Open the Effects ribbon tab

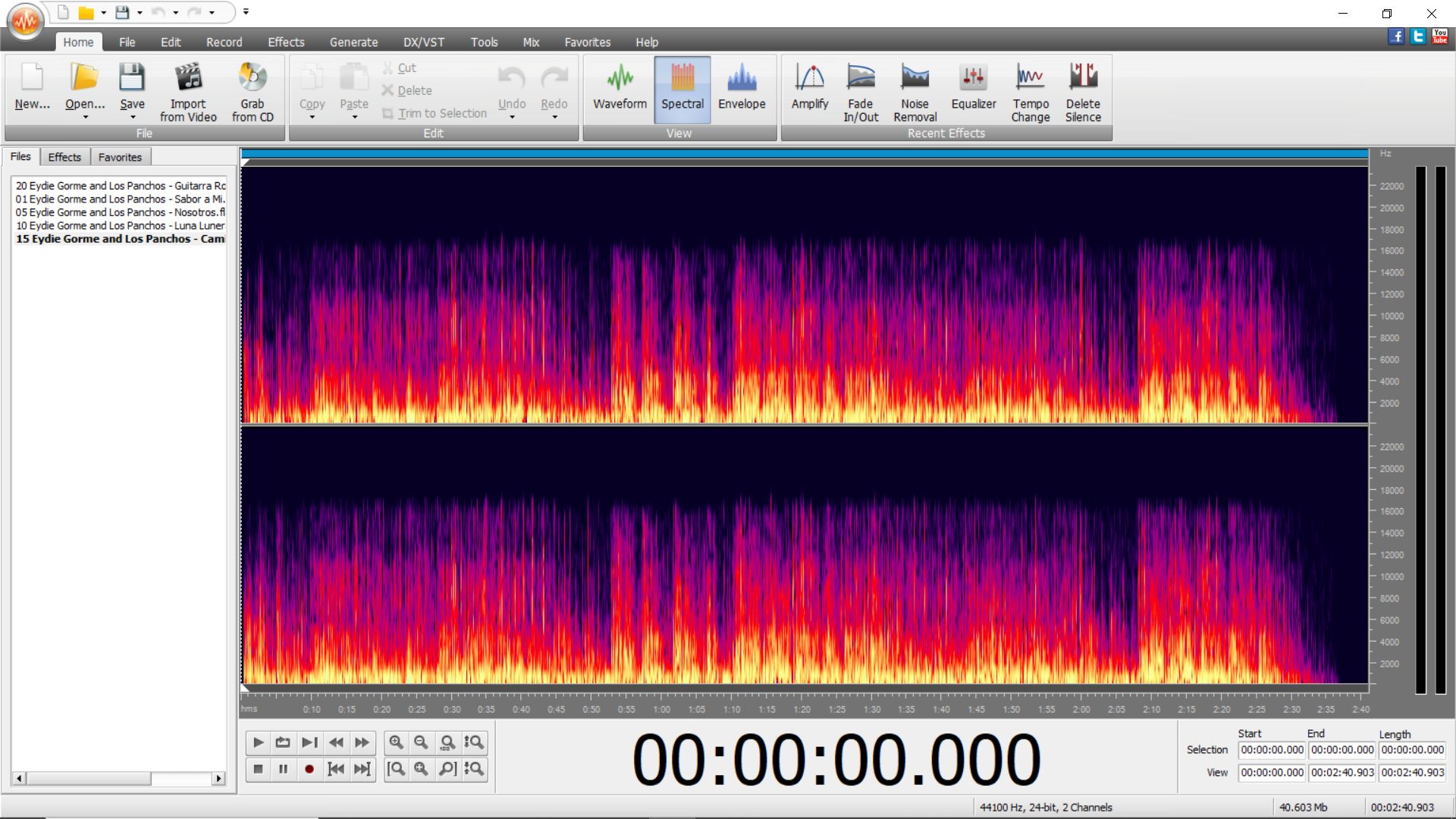tap(286, 42)
